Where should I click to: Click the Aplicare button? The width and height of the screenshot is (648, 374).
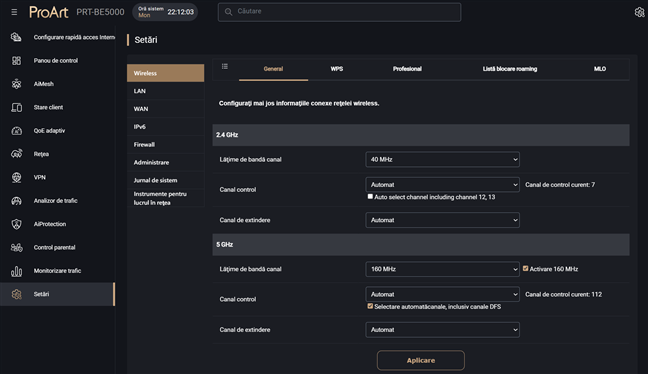(421, 360)
